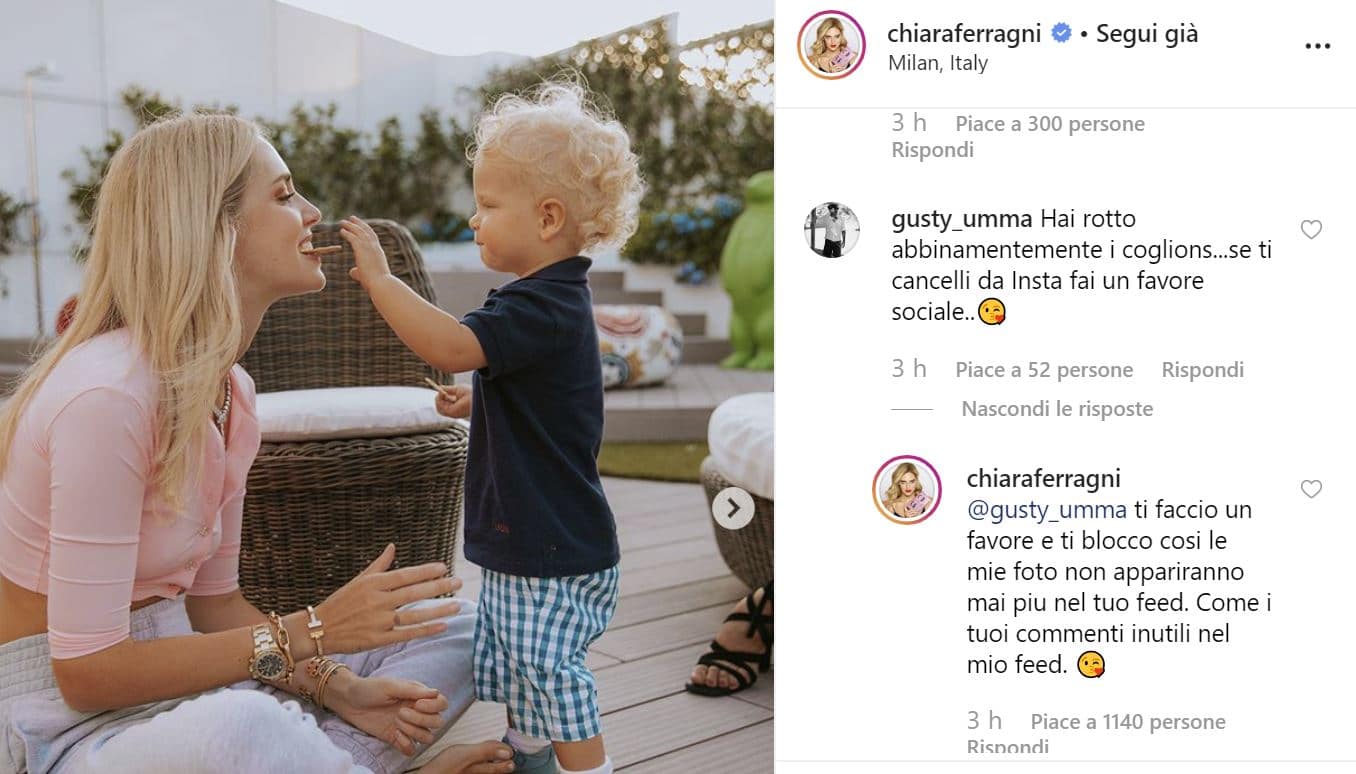The image size is (1356, 774).
Task: Reply to gusty_umma's comment via Rispondi
Action: [x=1202, y=370]
